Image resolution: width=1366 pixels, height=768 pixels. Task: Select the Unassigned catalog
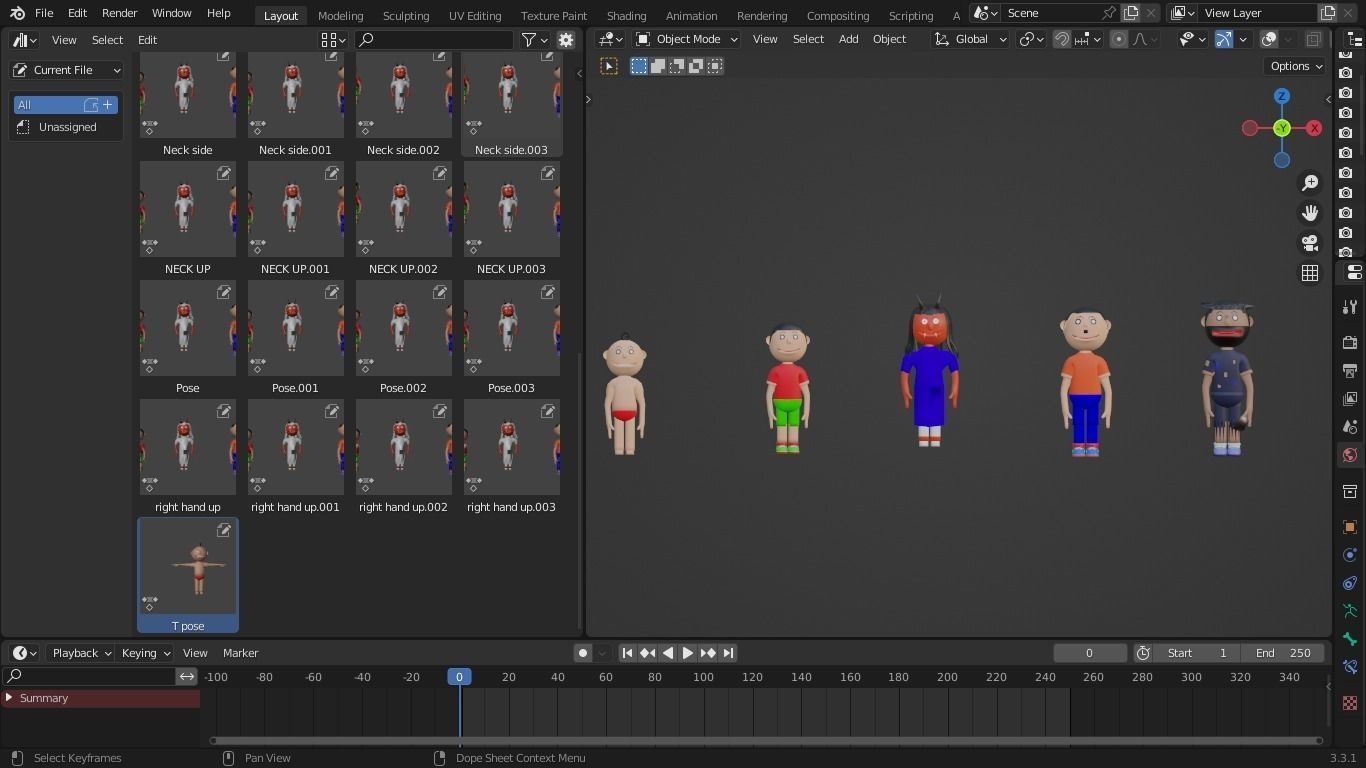[x=66, y=127]
